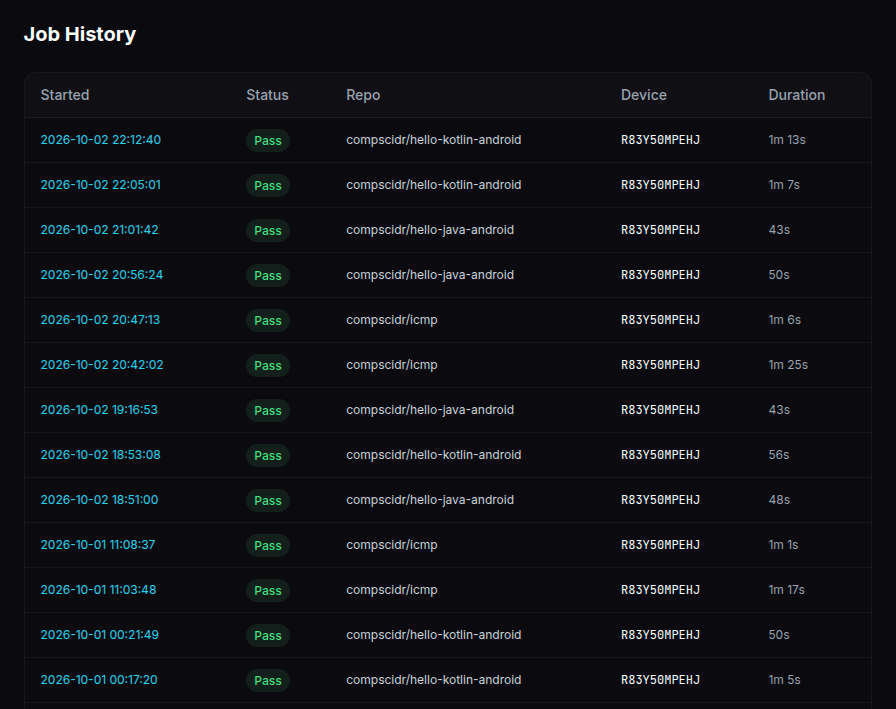
Task: Open job started 2026-10-01 00:17:20
Action: click(99, 680)
